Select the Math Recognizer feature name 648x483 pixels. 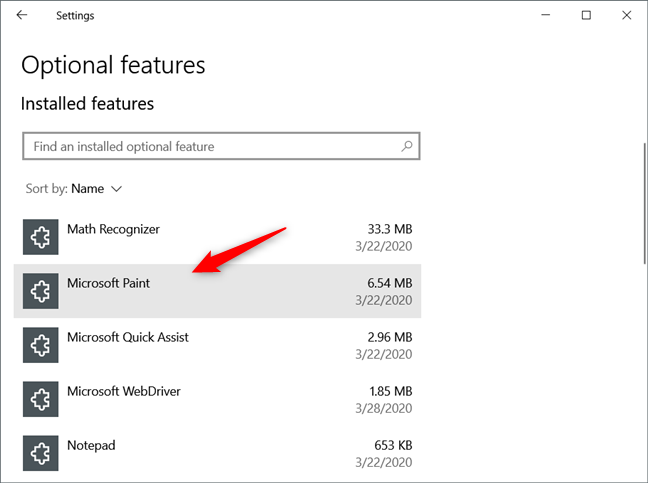pyautogui.click(x=113, y=229)
